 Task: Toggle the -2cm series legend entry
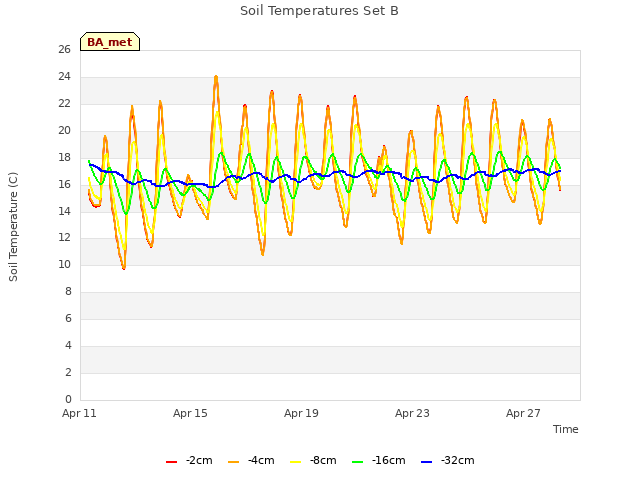pos(189,461)
